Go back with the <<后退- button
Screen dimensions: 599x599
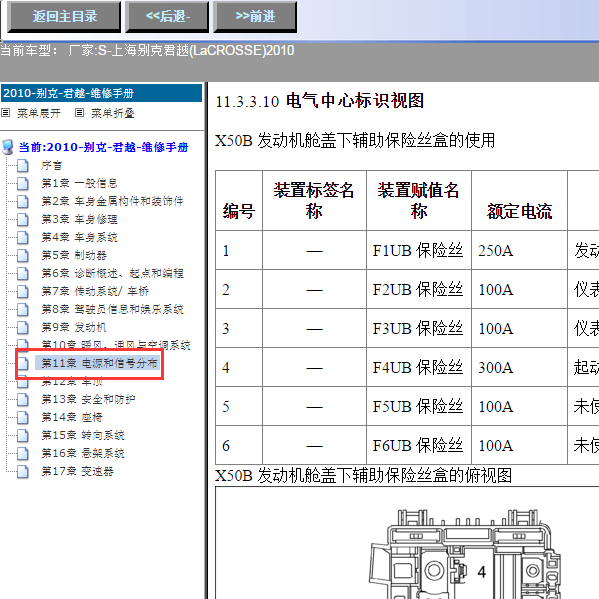point(167,17)
